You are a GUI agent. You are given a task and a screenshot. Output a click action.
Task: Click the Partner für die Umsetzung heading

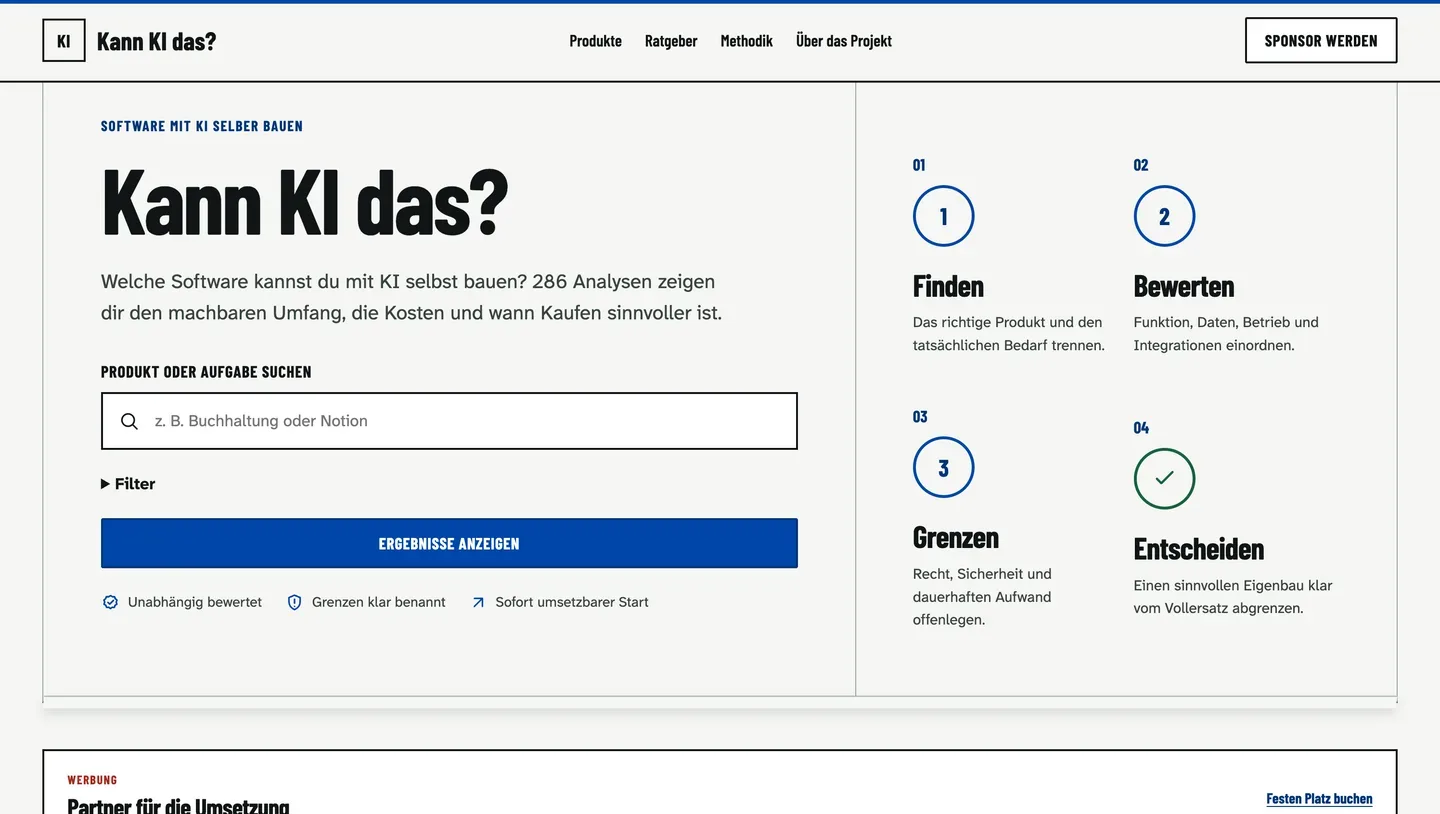(x=178, y=805)
